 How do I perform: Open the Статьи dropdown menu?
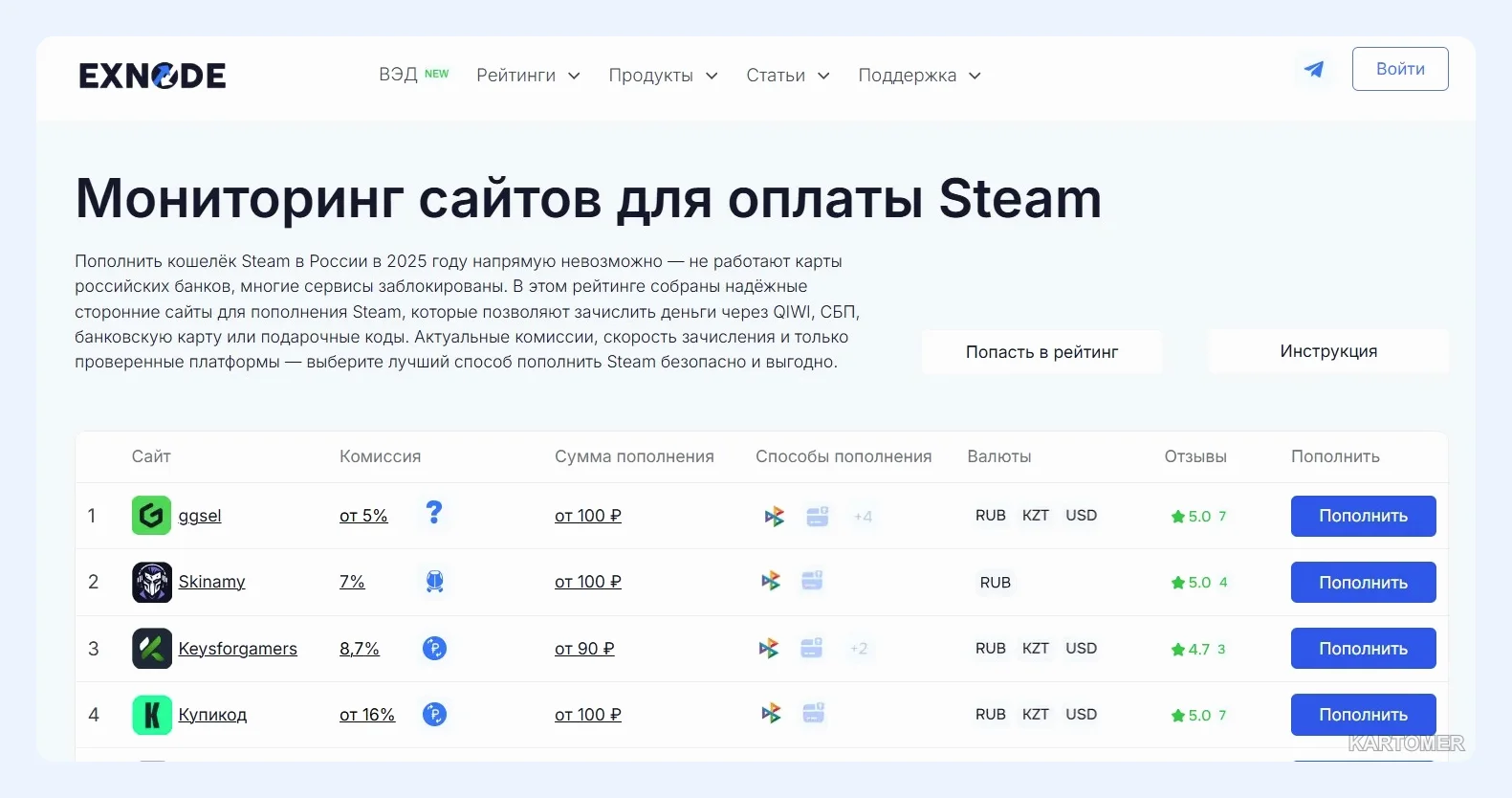(788, 76)
